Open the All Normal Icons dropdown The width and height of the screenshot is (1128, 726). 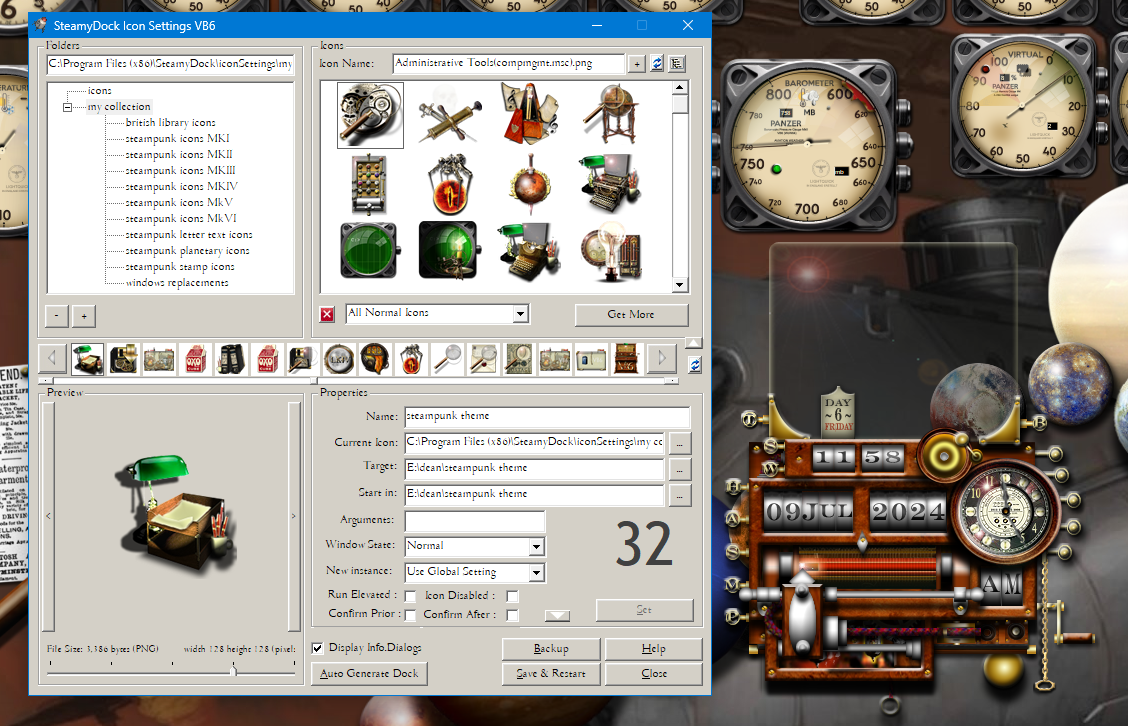pos(521,313)
